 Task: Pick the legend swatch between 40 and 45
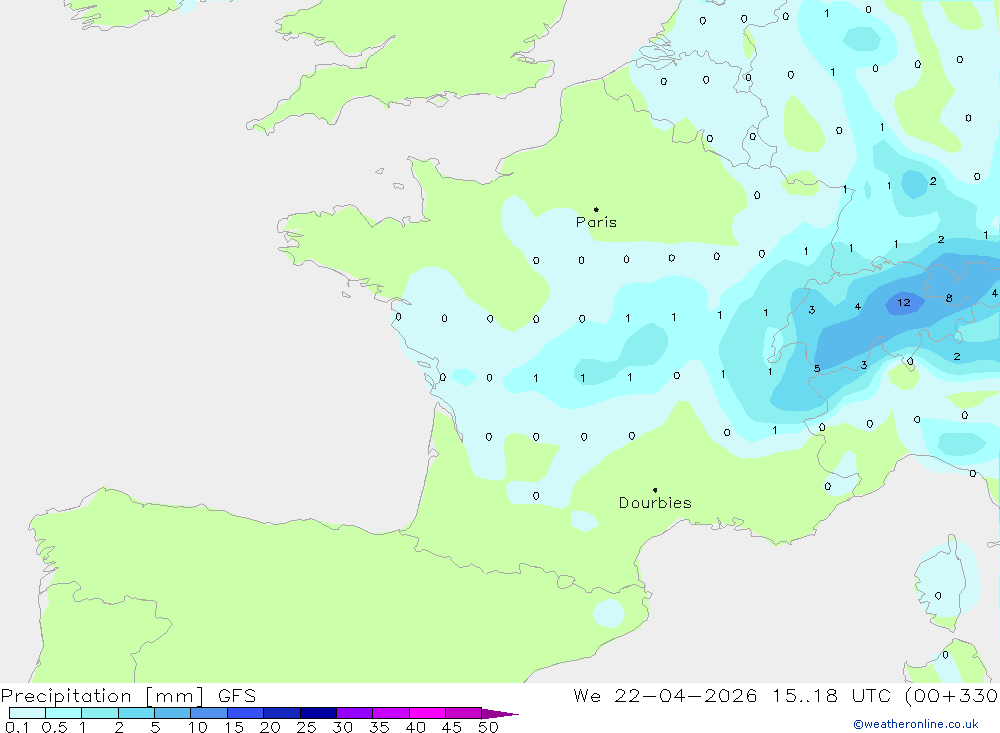(427, 713)
